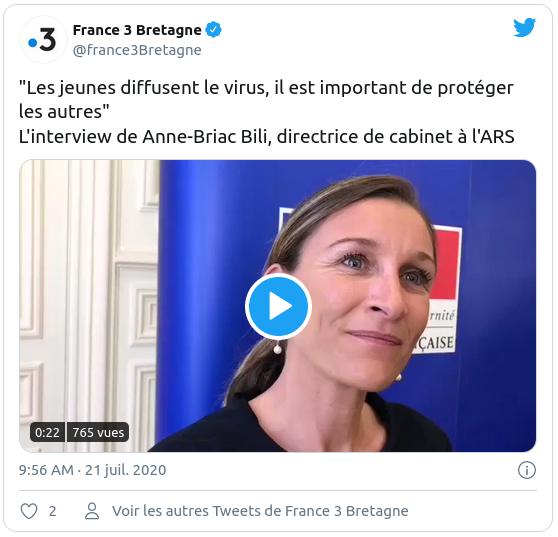Open the France 3 Bretagne account name
The image size is (558, 537).
(x=137, y=30)
